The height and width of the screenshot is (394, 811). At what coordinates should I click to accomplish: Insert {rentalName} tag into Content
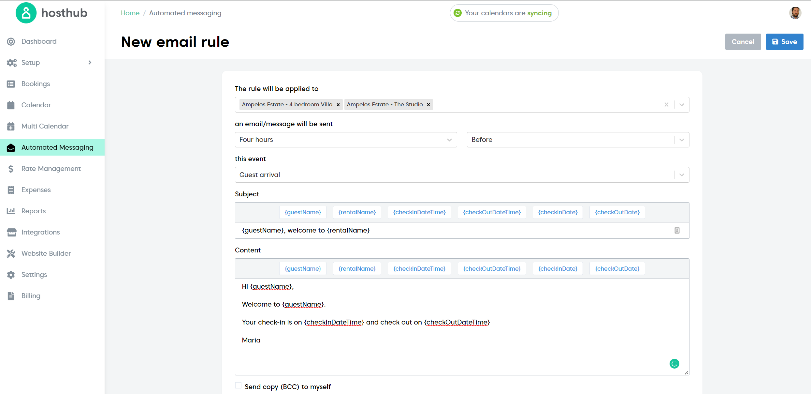click(357, 268)
